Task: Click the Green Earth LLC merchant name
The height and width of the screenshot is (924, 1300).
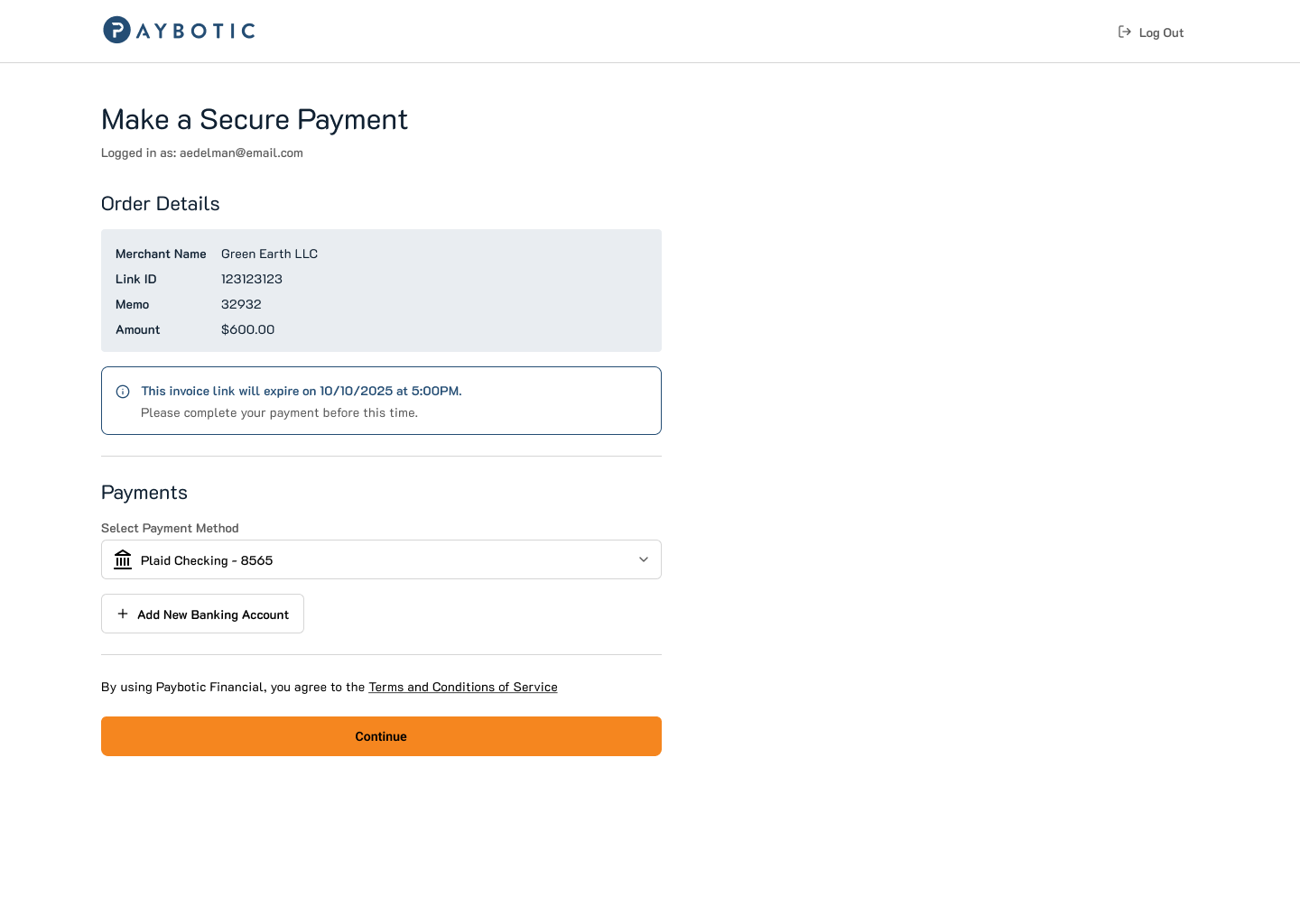Action: [x=269, y=254]
